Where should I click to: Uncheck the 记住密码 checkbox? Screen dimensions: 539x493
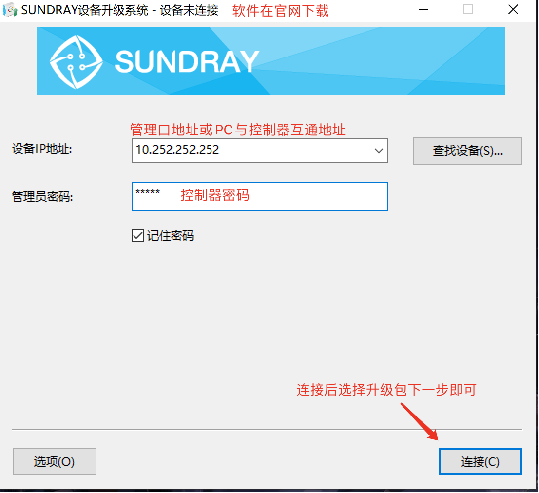(x=138, y=236)
